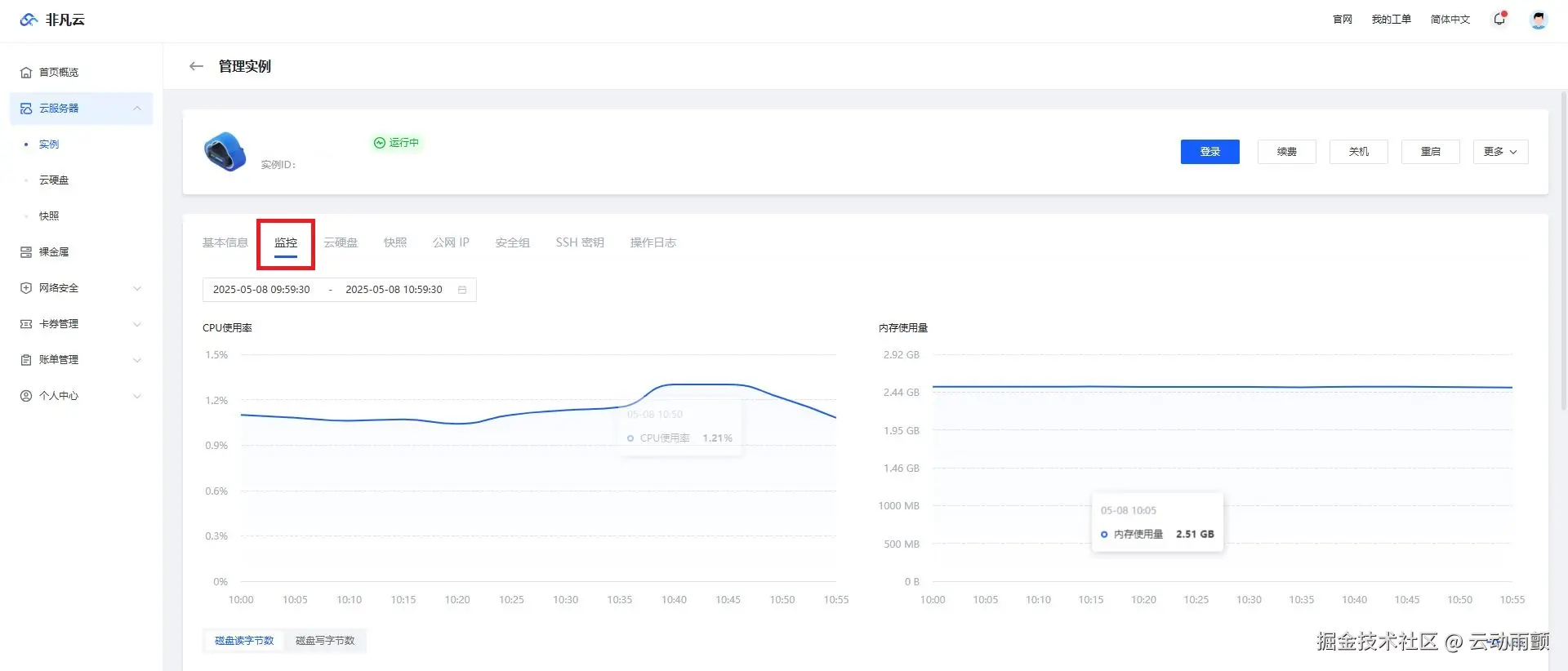Screen dimensions: 1568x671
Task: Open the 更多 dropdown button
Action: point(1500,152)
